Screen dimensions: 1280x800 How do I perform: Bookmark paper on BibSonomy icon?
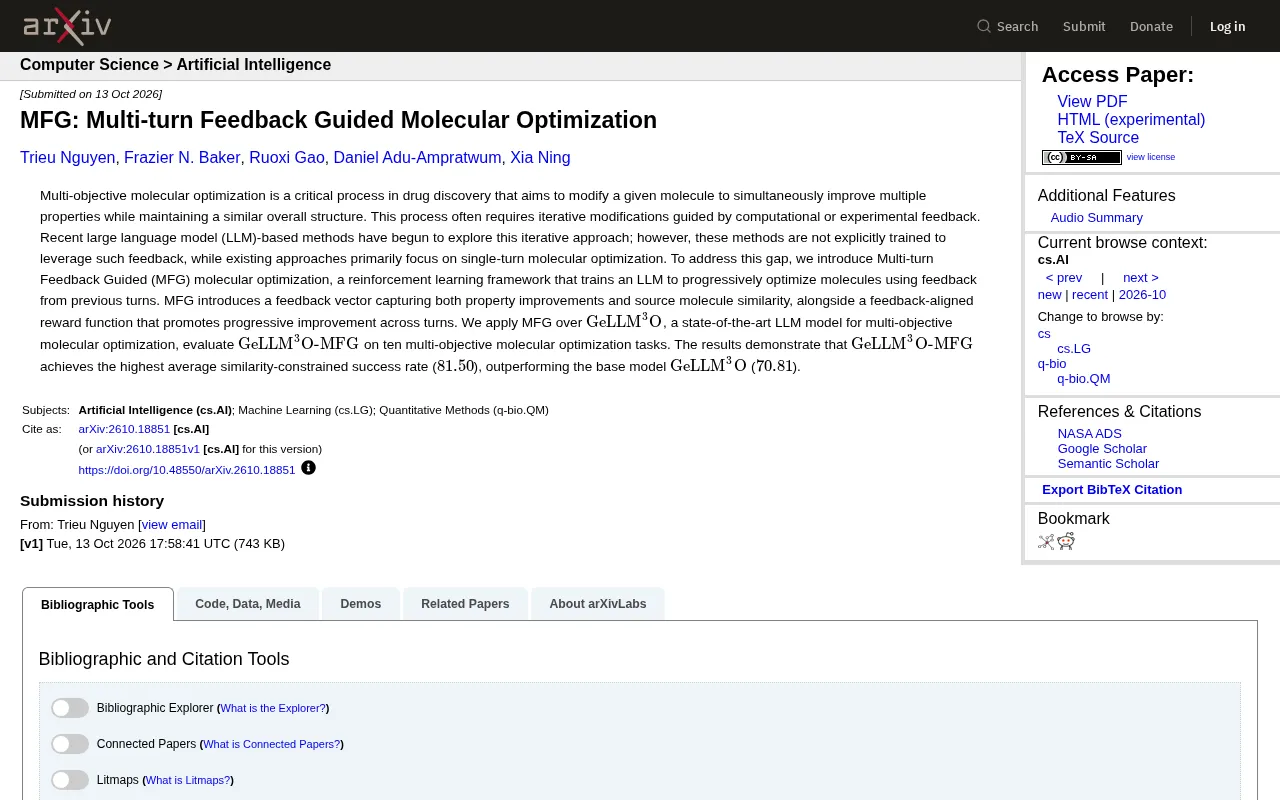point(1046,542)
